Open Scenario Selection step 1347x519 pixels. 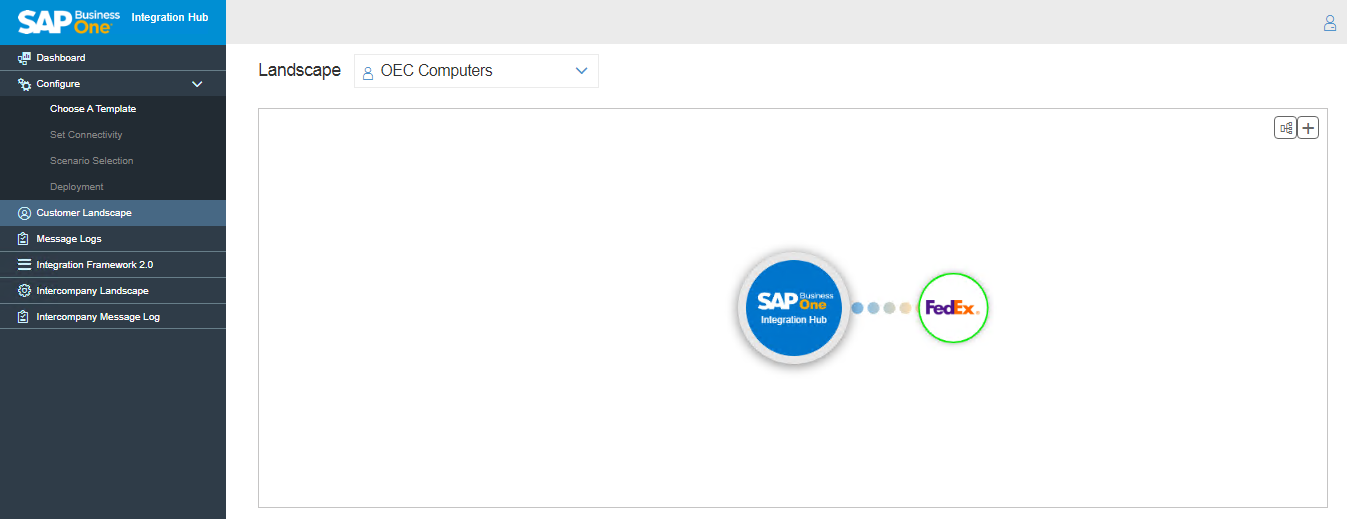pyautogui.click(x=91, y=161)
